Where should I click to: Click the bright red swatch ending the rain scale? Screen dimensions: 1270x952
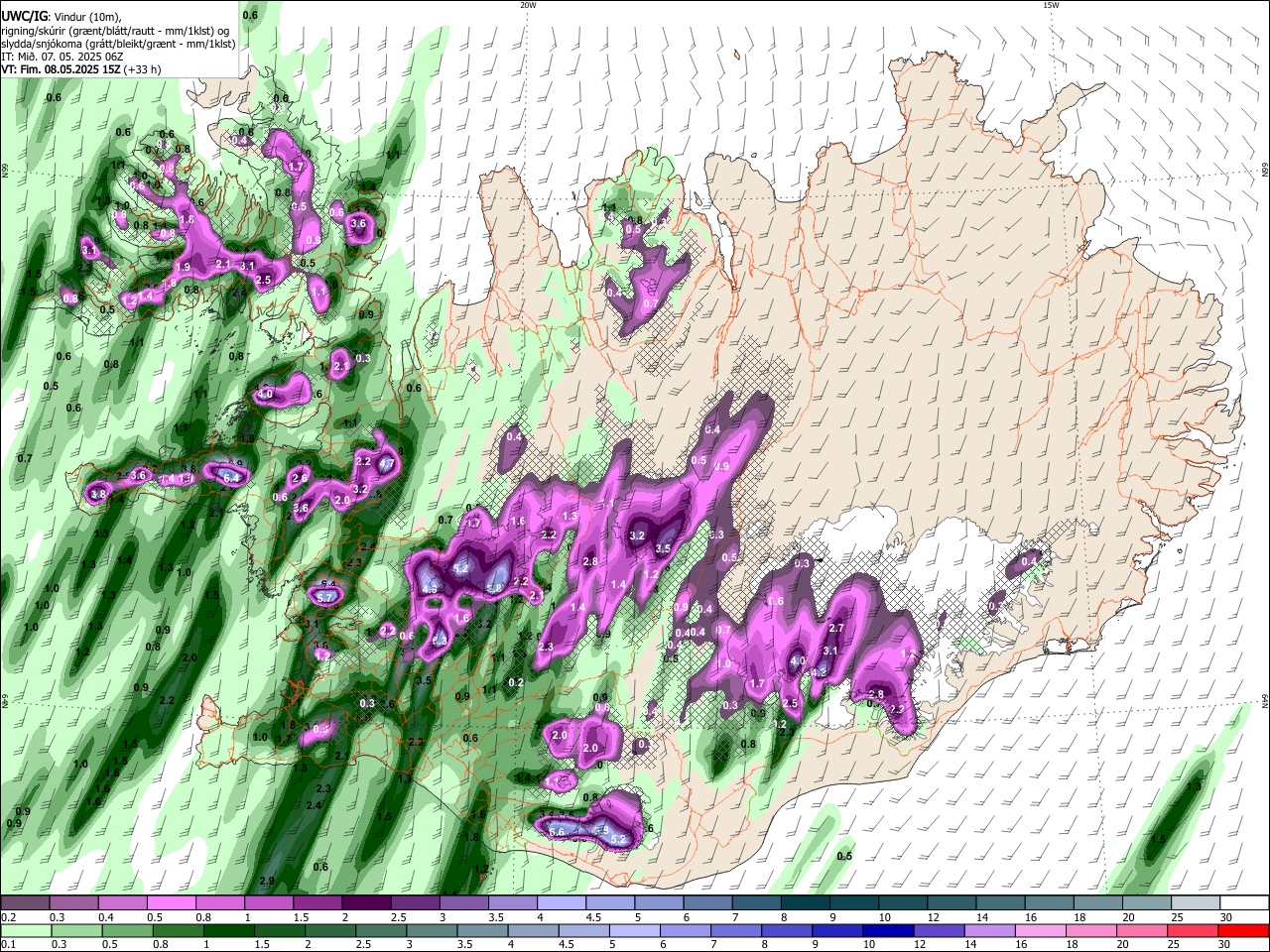pos(1243,930)
